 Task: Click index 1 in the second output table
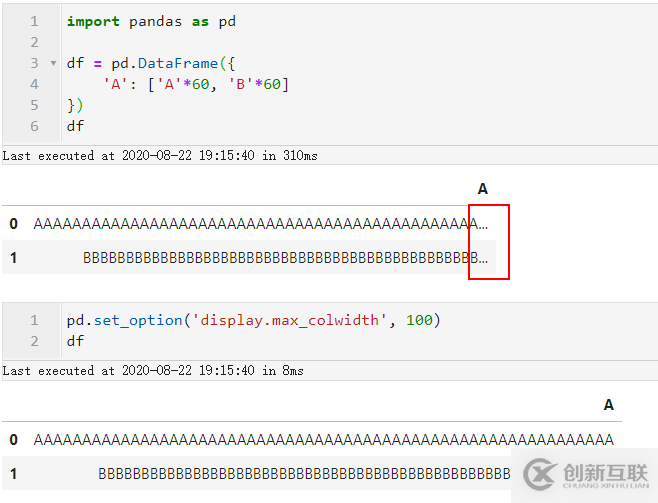pyautogui.click(x=13, y=474)
